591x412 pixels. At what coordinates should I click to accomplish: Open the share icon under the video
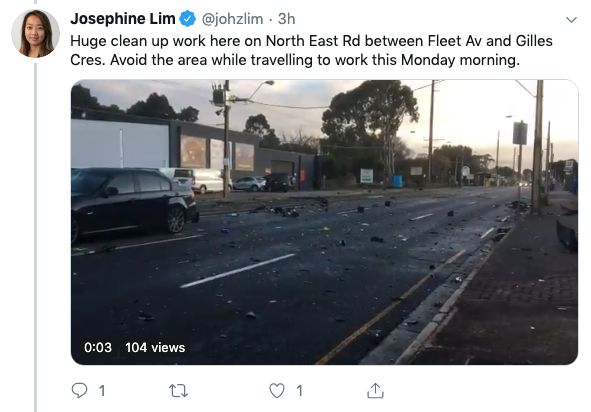[375, 391]
